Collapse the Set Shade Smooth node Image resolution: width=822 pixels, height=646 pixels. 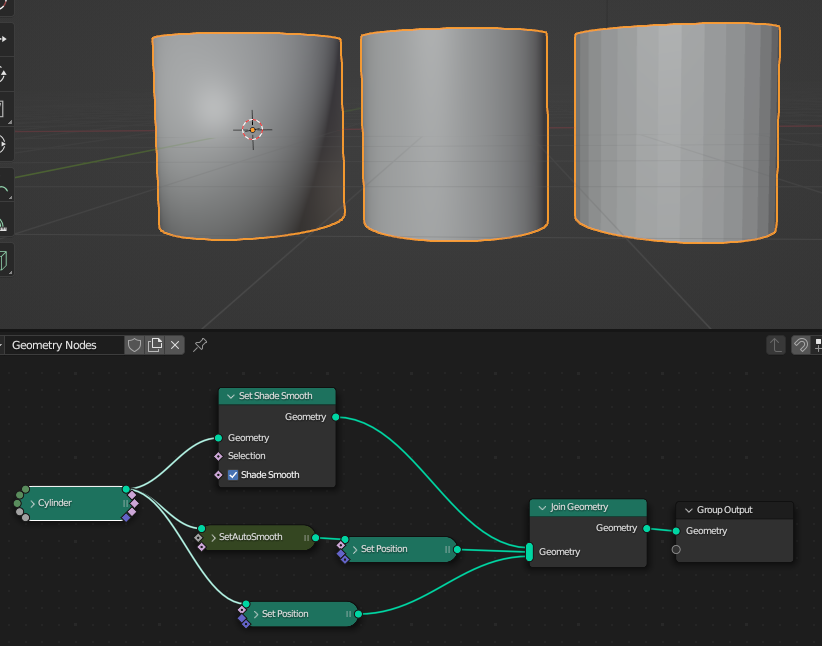229,396
